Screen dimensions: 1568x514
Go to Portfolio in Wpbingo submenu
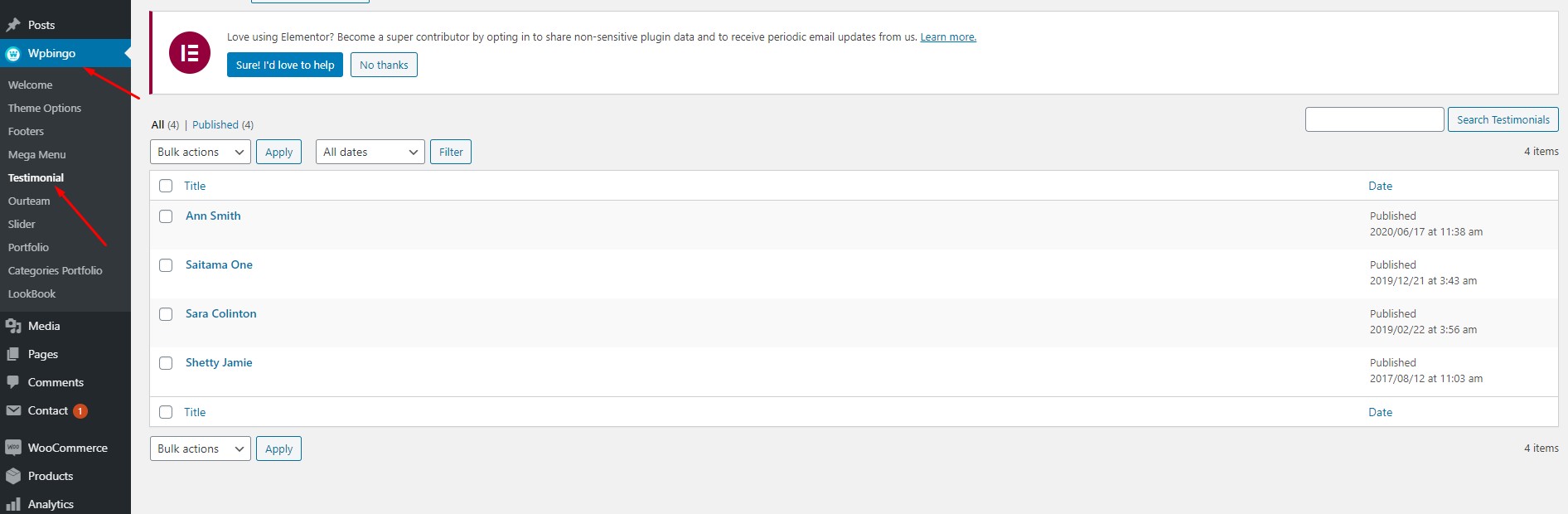[x=28, y=247]
